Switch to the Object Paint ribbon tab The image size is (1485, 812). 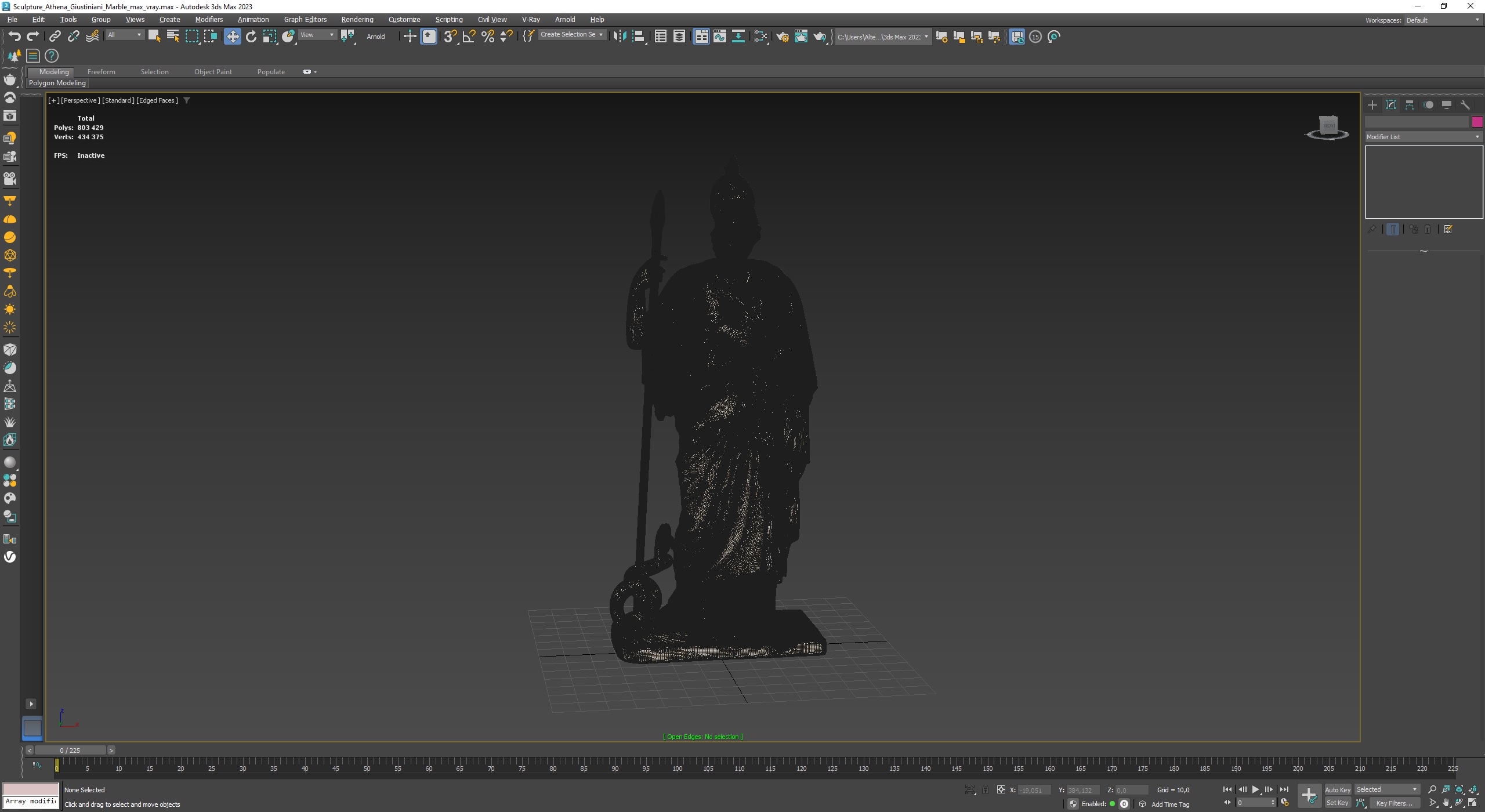pyautogui.click(x=213, y=72)
